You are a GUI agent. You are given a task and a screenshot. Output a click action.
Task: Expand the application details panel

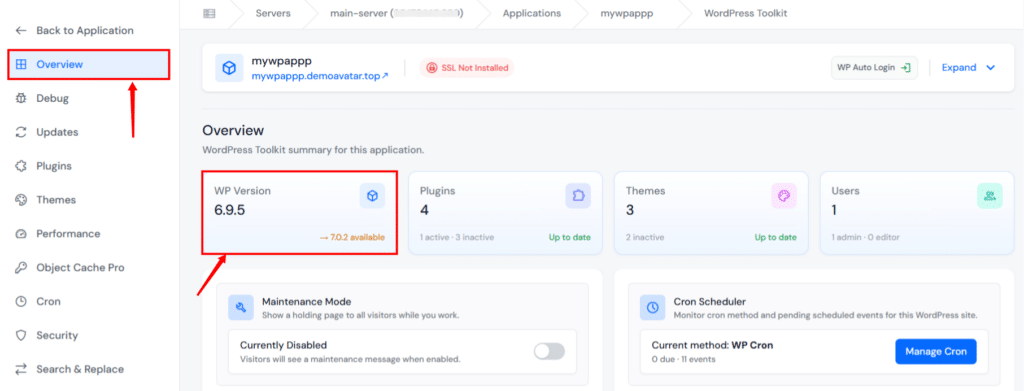(x=968, y=68)
